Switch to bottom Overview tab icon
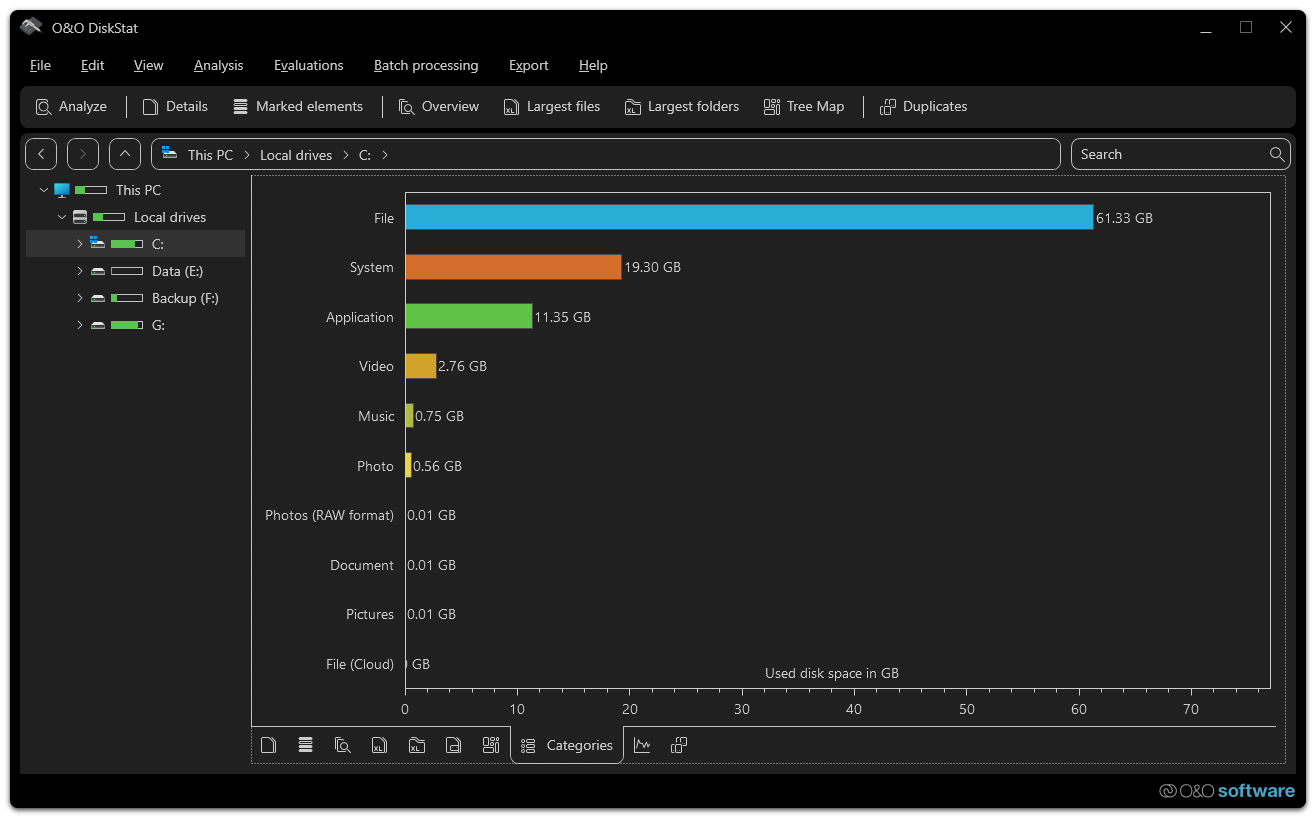1316x818 pixels. pos(343,745)
